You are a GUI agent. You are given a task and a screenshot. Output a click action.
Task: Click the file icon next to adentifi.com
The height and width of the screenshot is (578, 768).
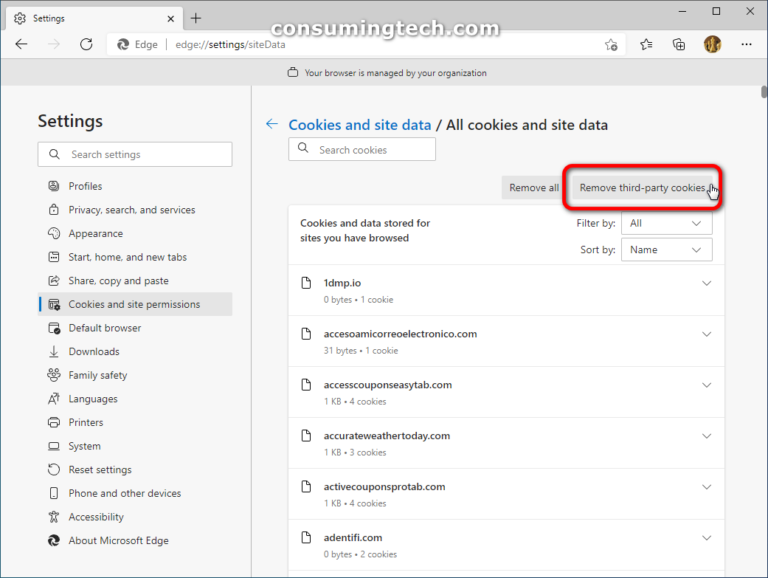pos(306,538)
